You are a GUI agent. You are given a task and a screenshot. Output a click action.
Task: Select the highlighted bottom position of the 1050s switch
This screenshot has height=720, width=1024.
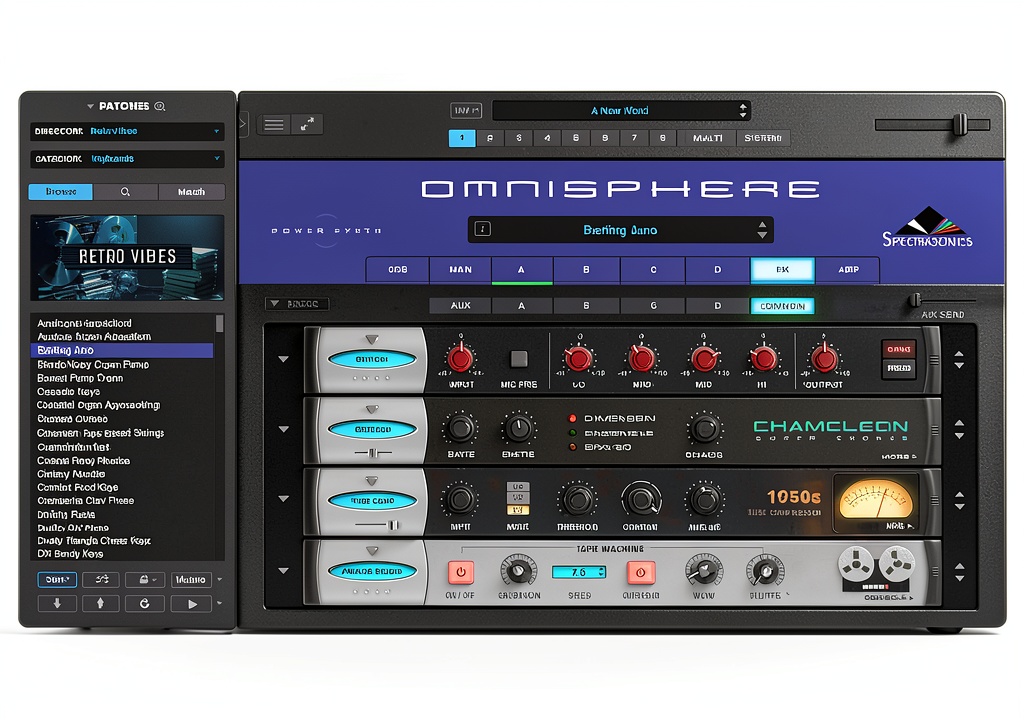click(517, 510)
